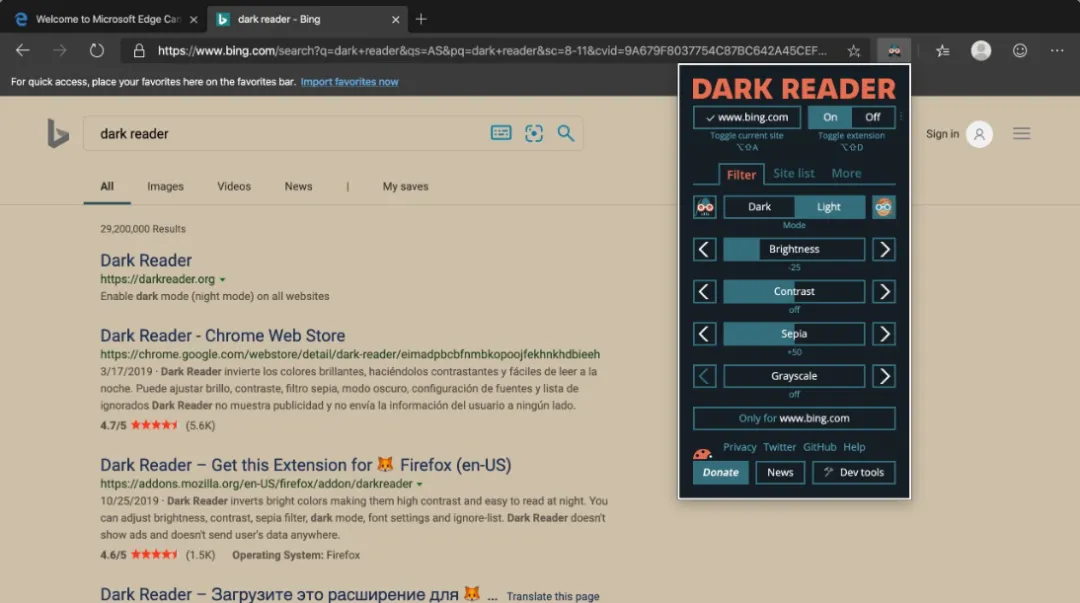
Task: Click the Grayscale slider bar
Action: 794,376
